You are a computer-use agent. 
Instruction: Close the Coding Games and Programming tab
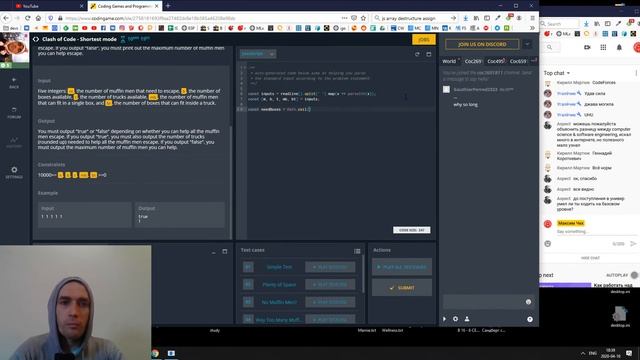(x=157, y=6)
